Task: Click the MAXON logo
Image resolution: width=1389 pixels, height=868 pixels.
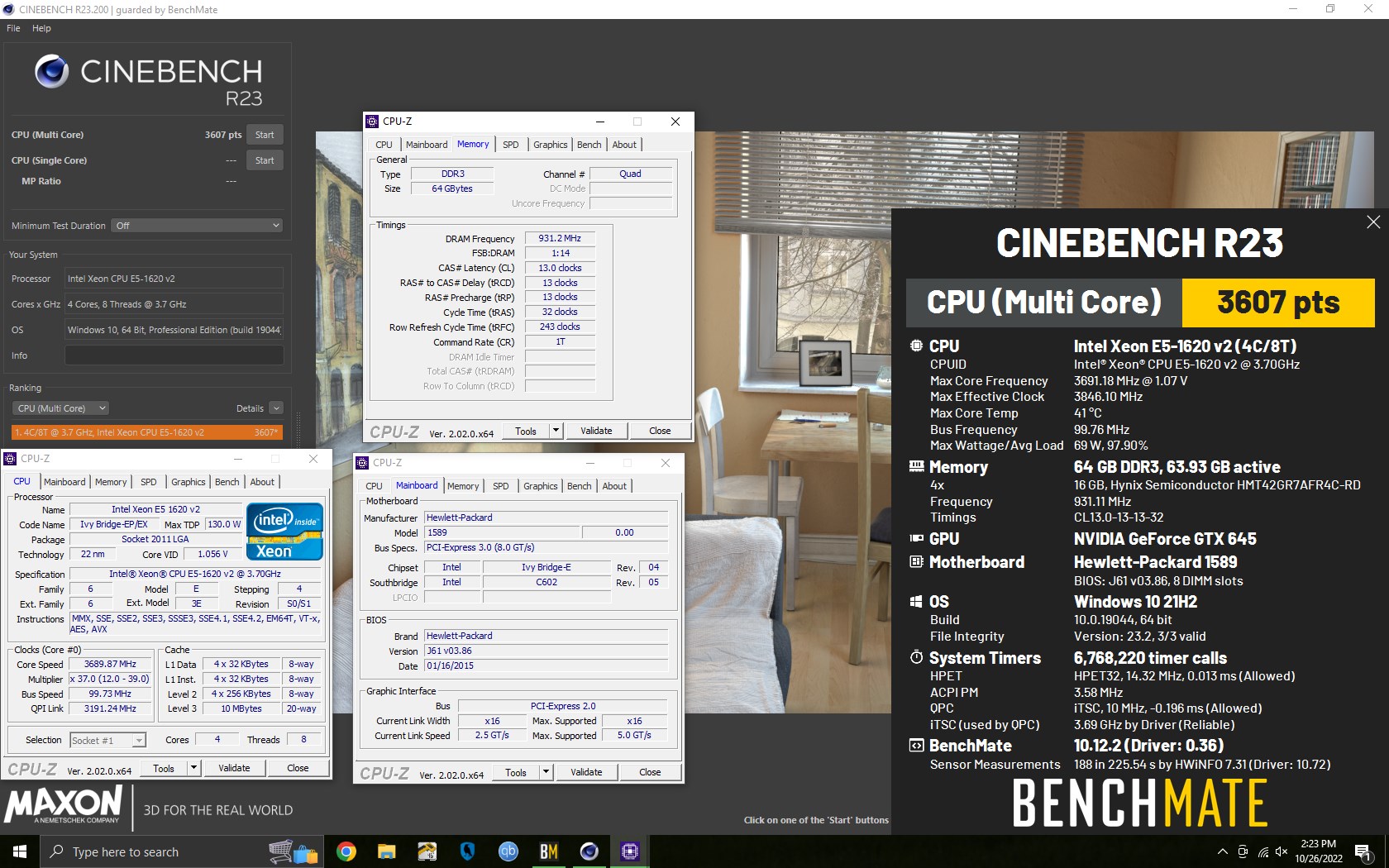Action: click(63, 805)
